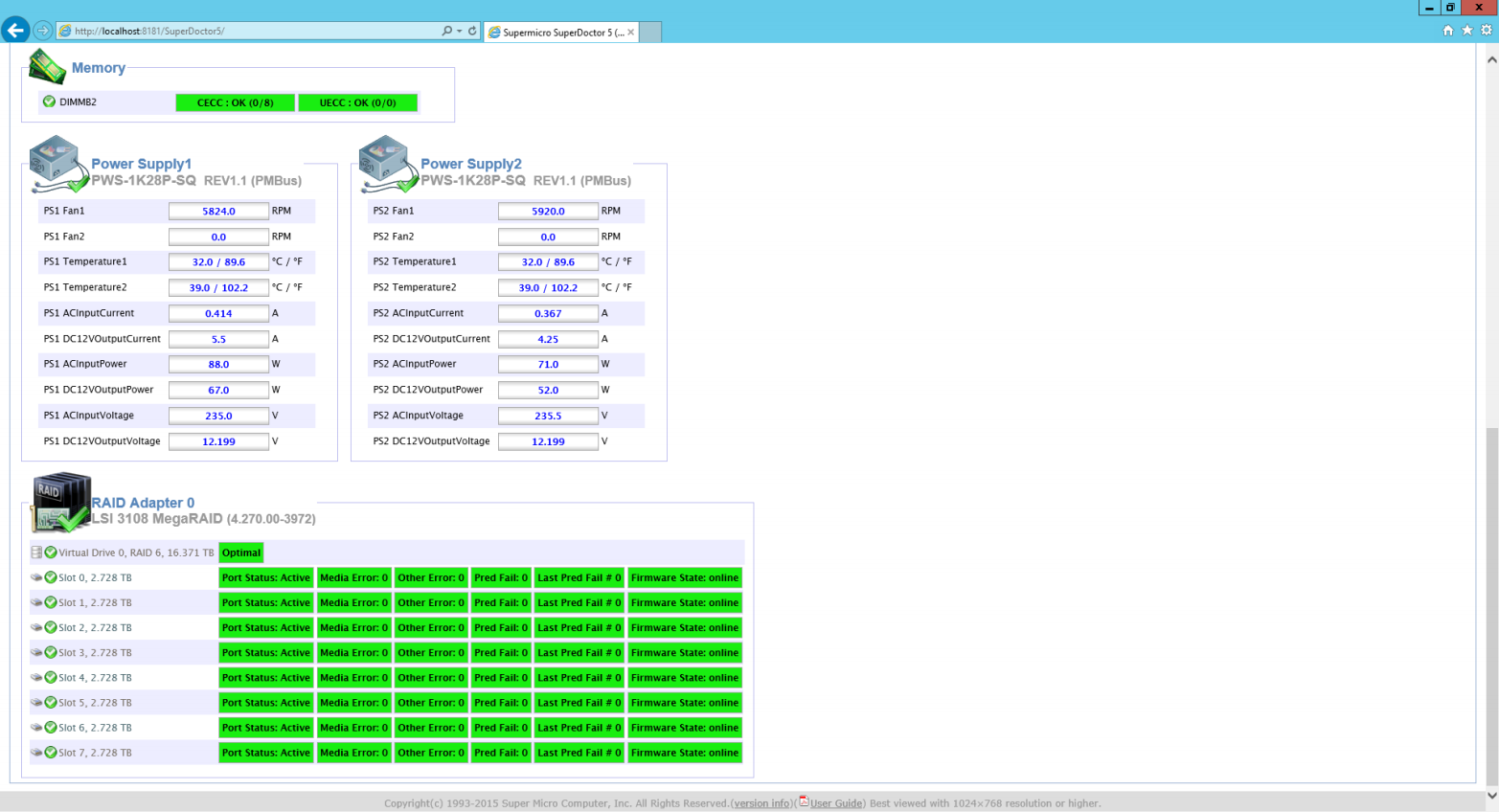The image size is (1499, 812).
Task: Click the browser back arrow button
Action: pyautogui.click(x=15, y=31)
